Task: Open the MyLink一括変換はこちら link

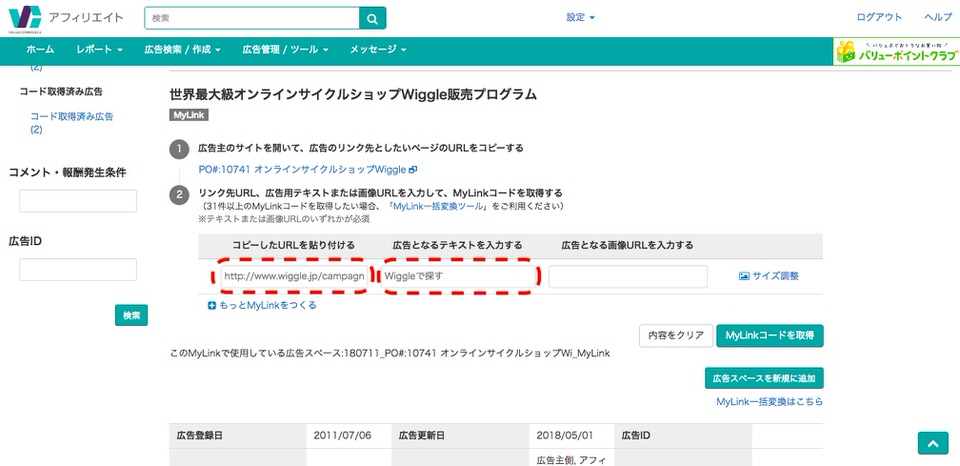Action: click(770, 402)
